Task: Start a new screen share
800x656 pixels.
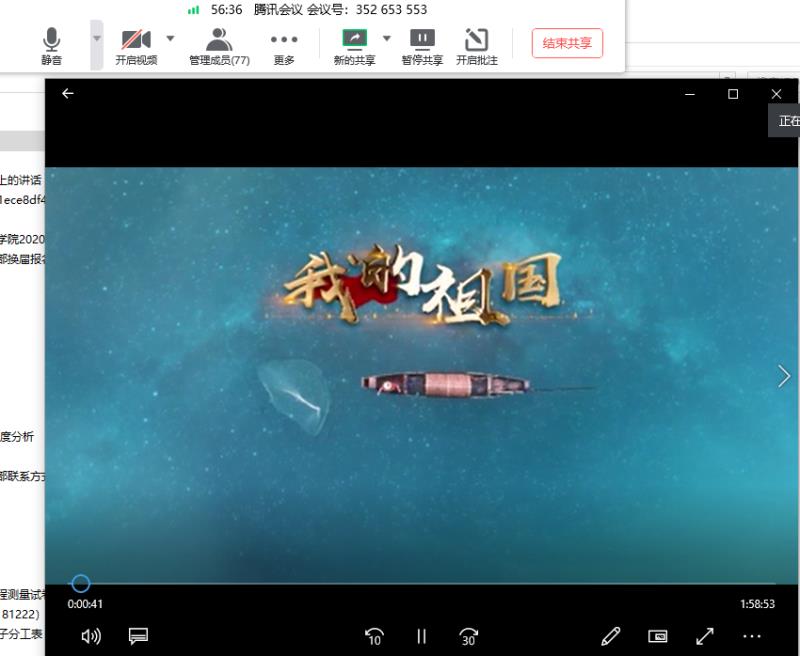Action: pos(354,46)
